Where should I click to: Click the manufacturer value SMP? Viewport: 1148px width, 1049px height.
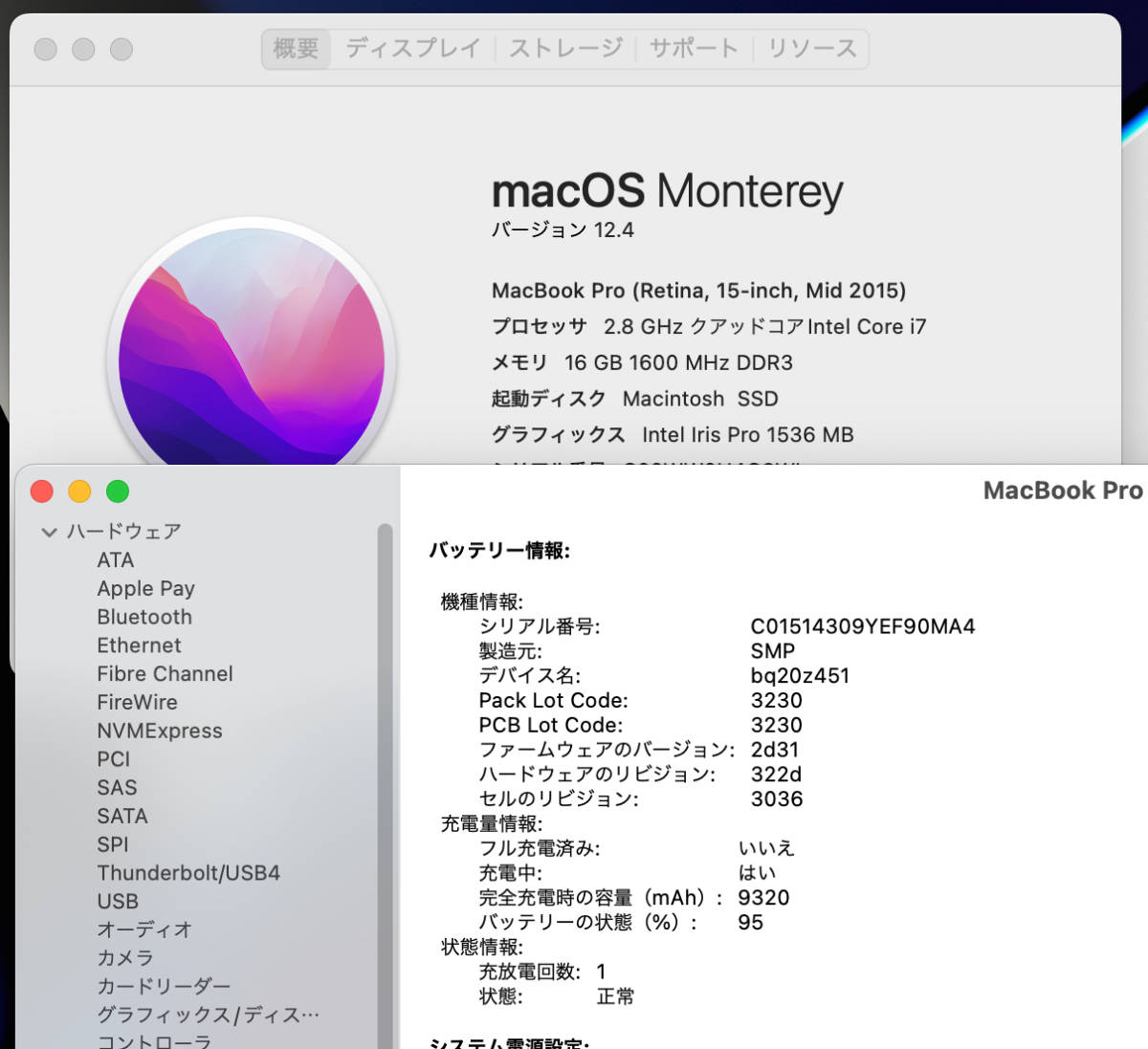pyautogui.click(x=772, y=651)
